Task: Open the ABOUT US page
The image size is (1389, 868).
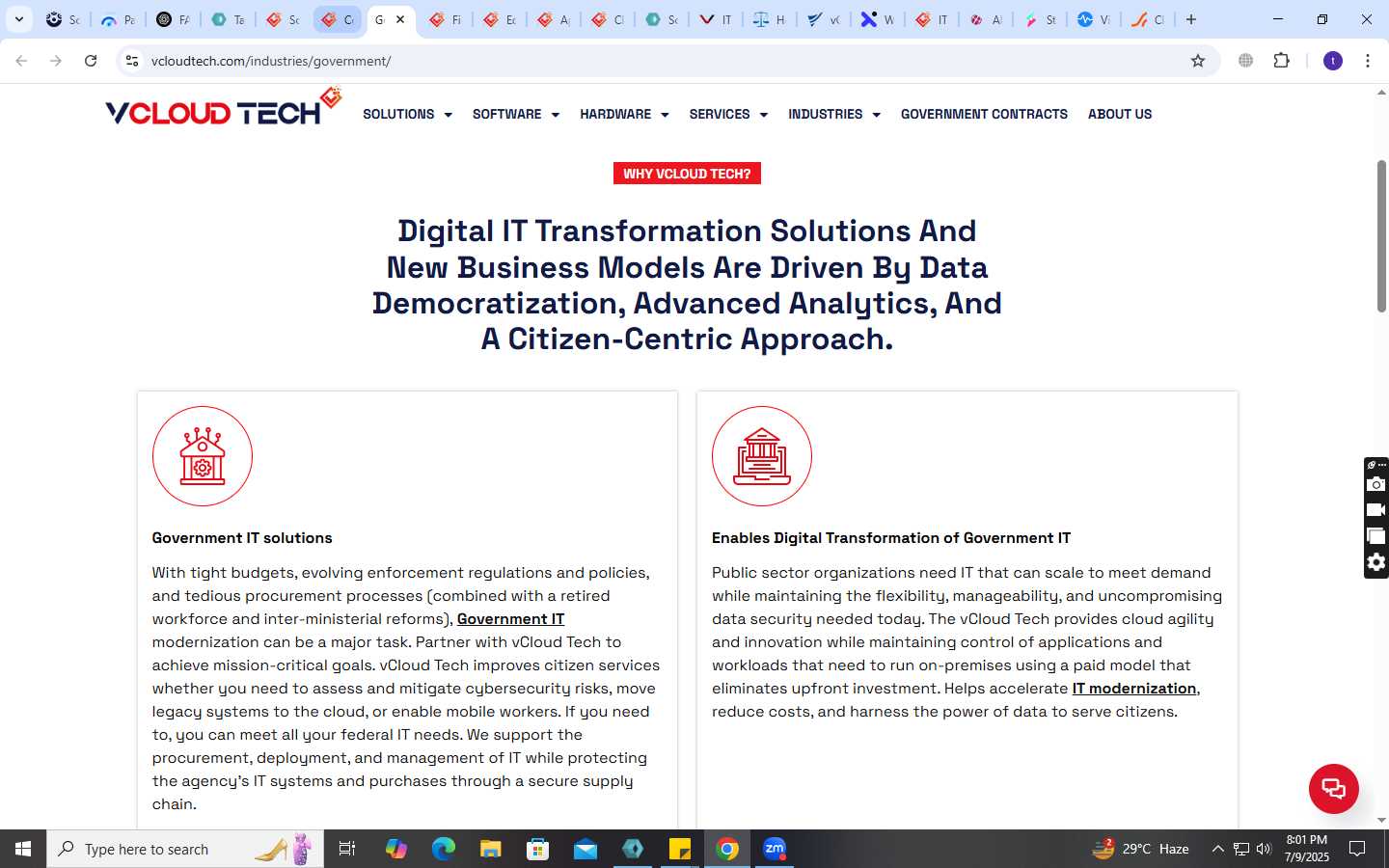Action: pos(1120,114)
